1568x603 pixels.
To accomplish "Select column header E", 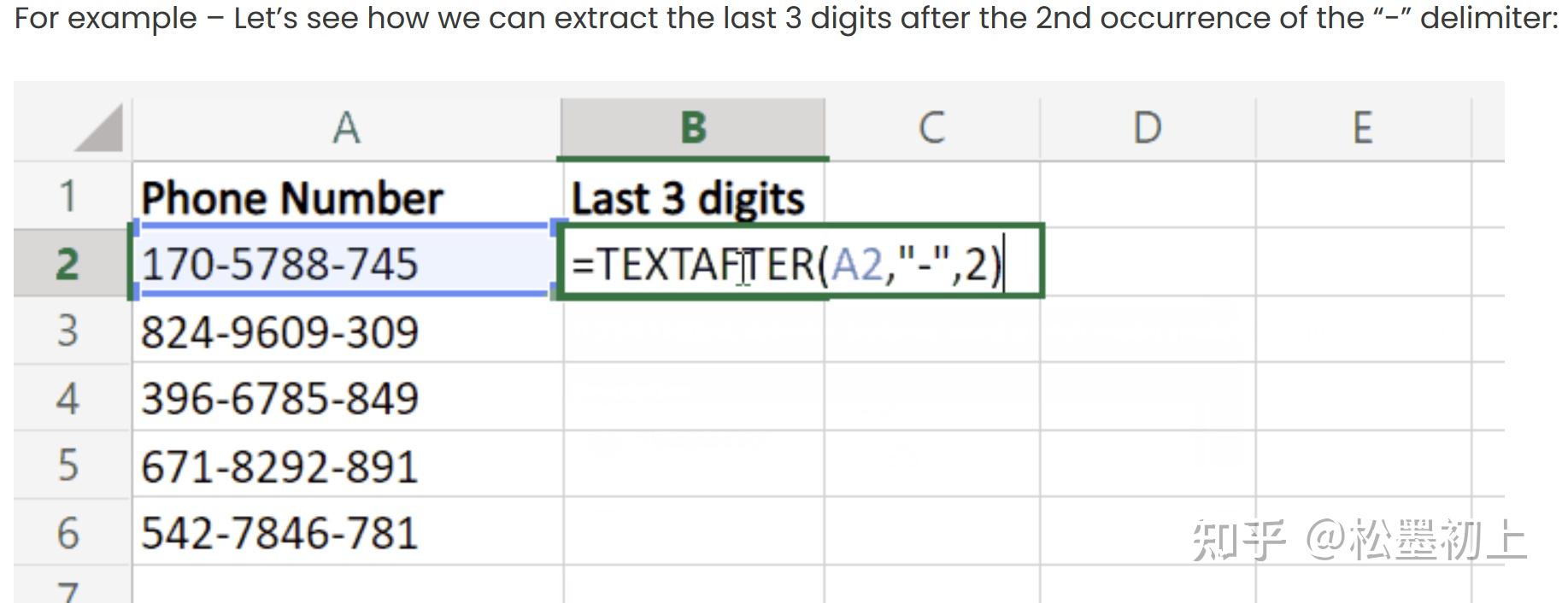I will pyautogui.click(x=1363, y=126).
